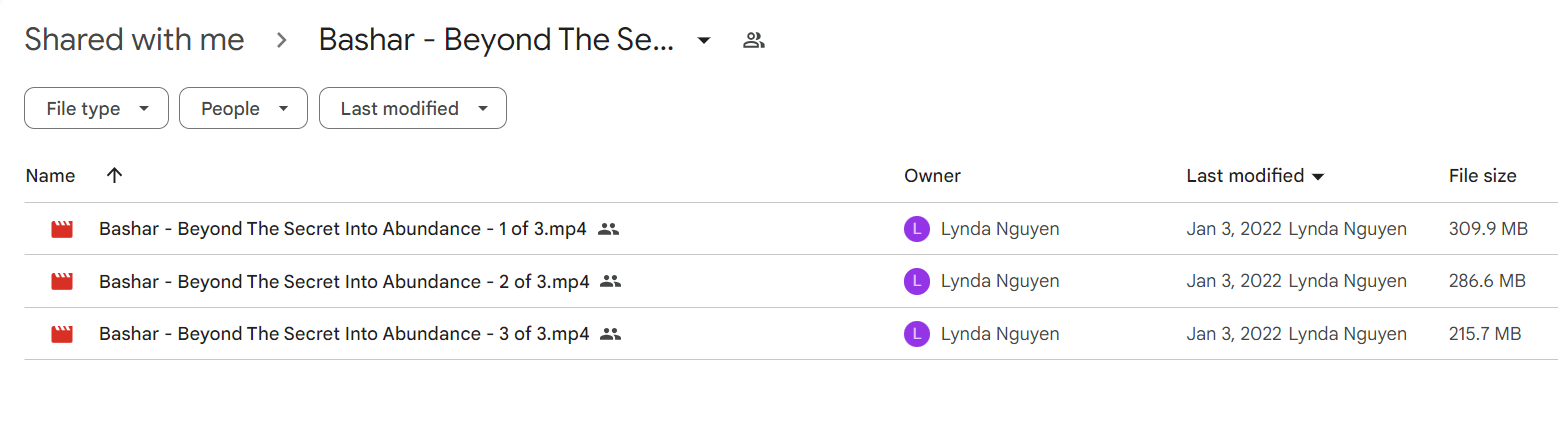Open the Last modified filter dropdown
1558x446 pixels.
click(x=413, y=109)
